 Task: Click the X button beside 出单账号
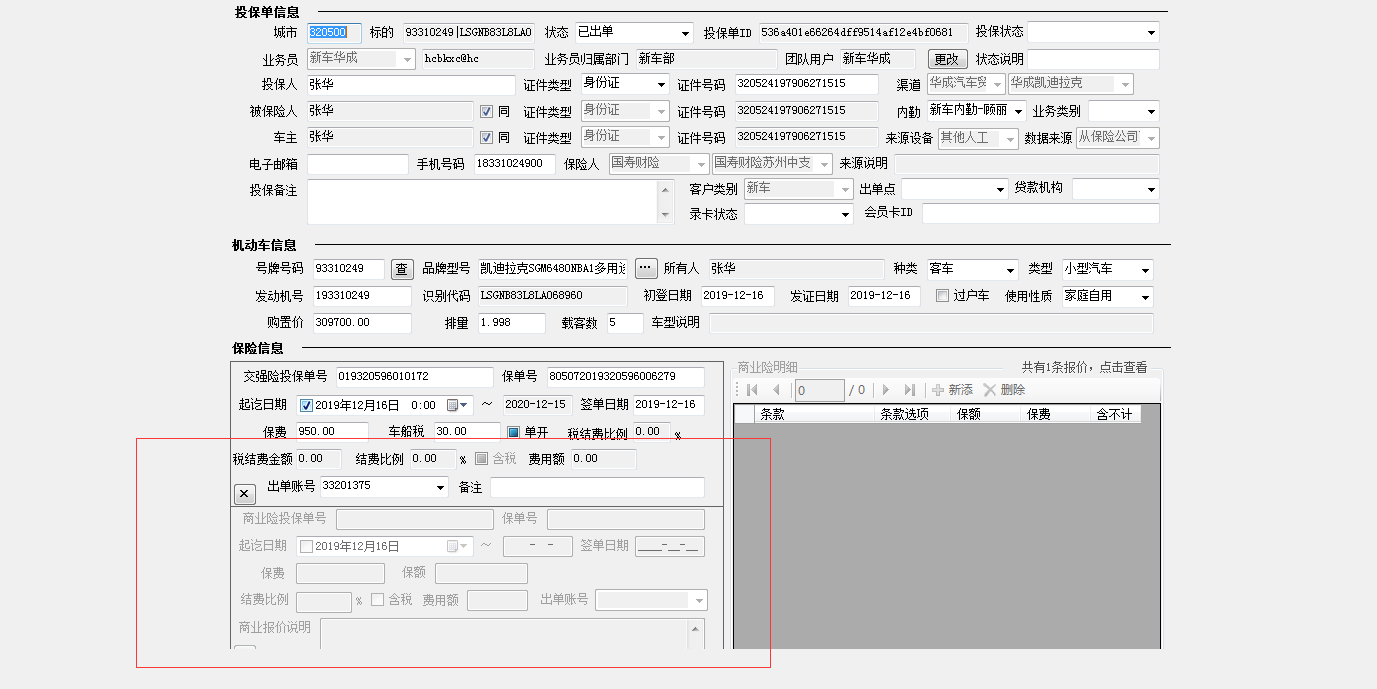[244, 494]
